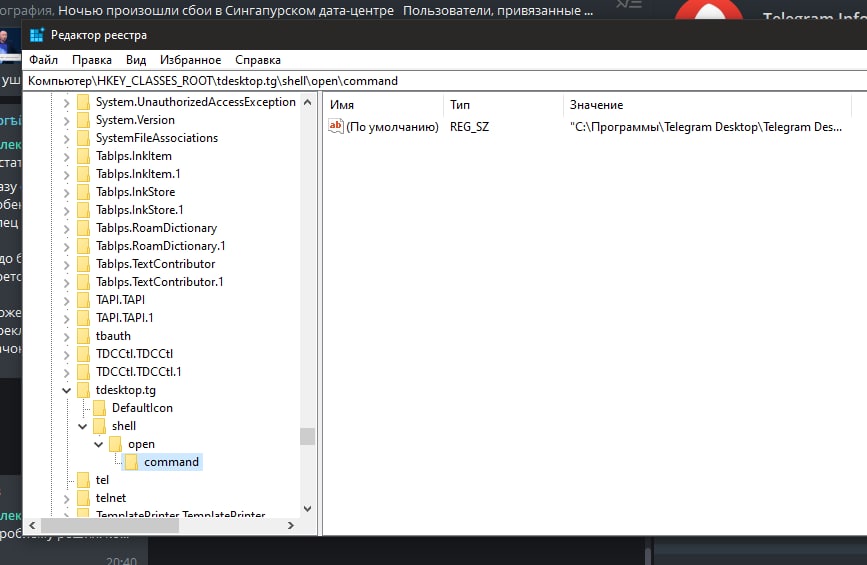Click the tree vertical scrollbar thumb
The width and height of the screenshot is (867, 565).
[x=307, y=436]
